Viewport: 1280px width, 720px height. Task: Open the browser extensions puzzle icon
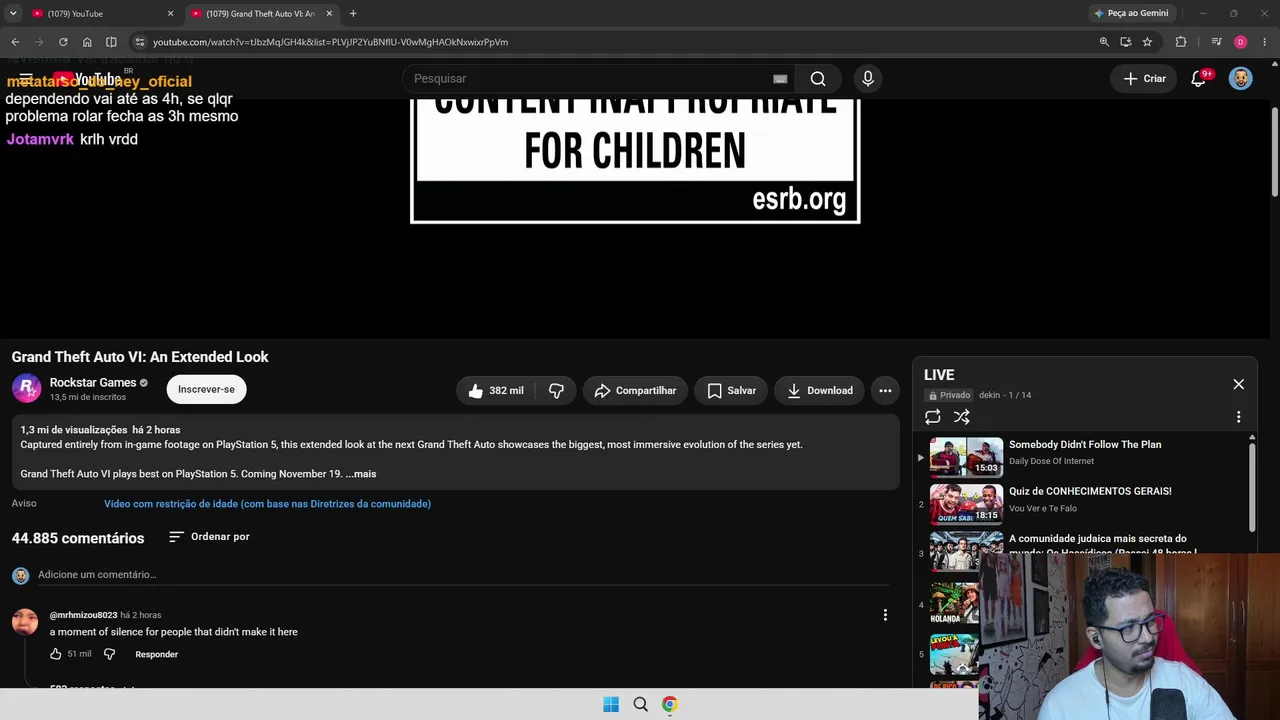(x=1181, y=42)
